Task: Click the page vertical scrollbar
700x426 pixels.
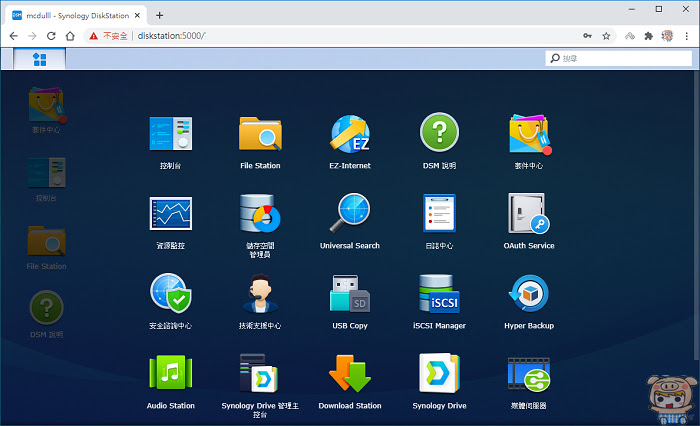Action: [x=696, y=214]
